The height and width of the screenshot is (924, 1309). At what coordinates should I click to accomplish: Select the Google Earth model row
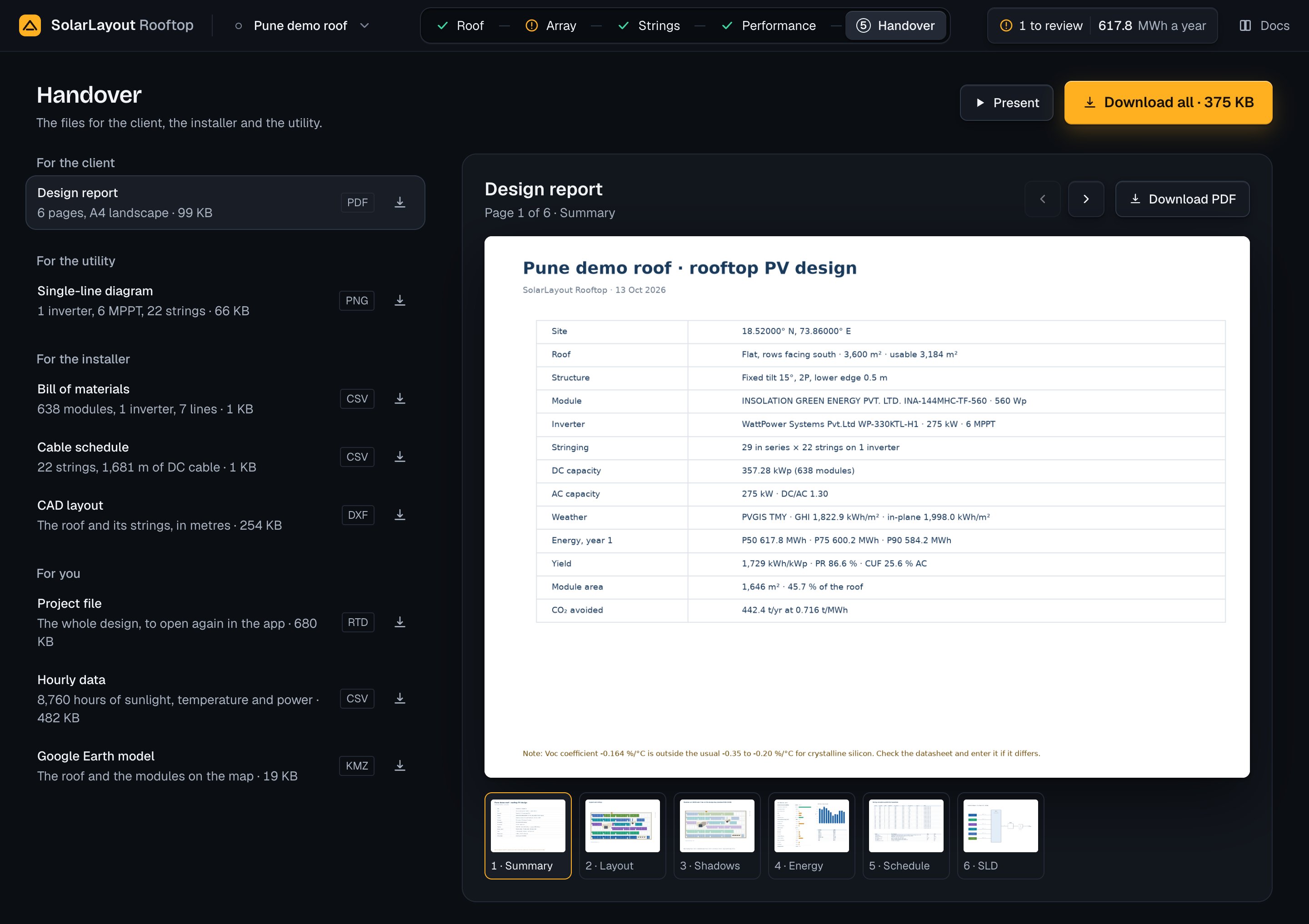pos(225,765)
